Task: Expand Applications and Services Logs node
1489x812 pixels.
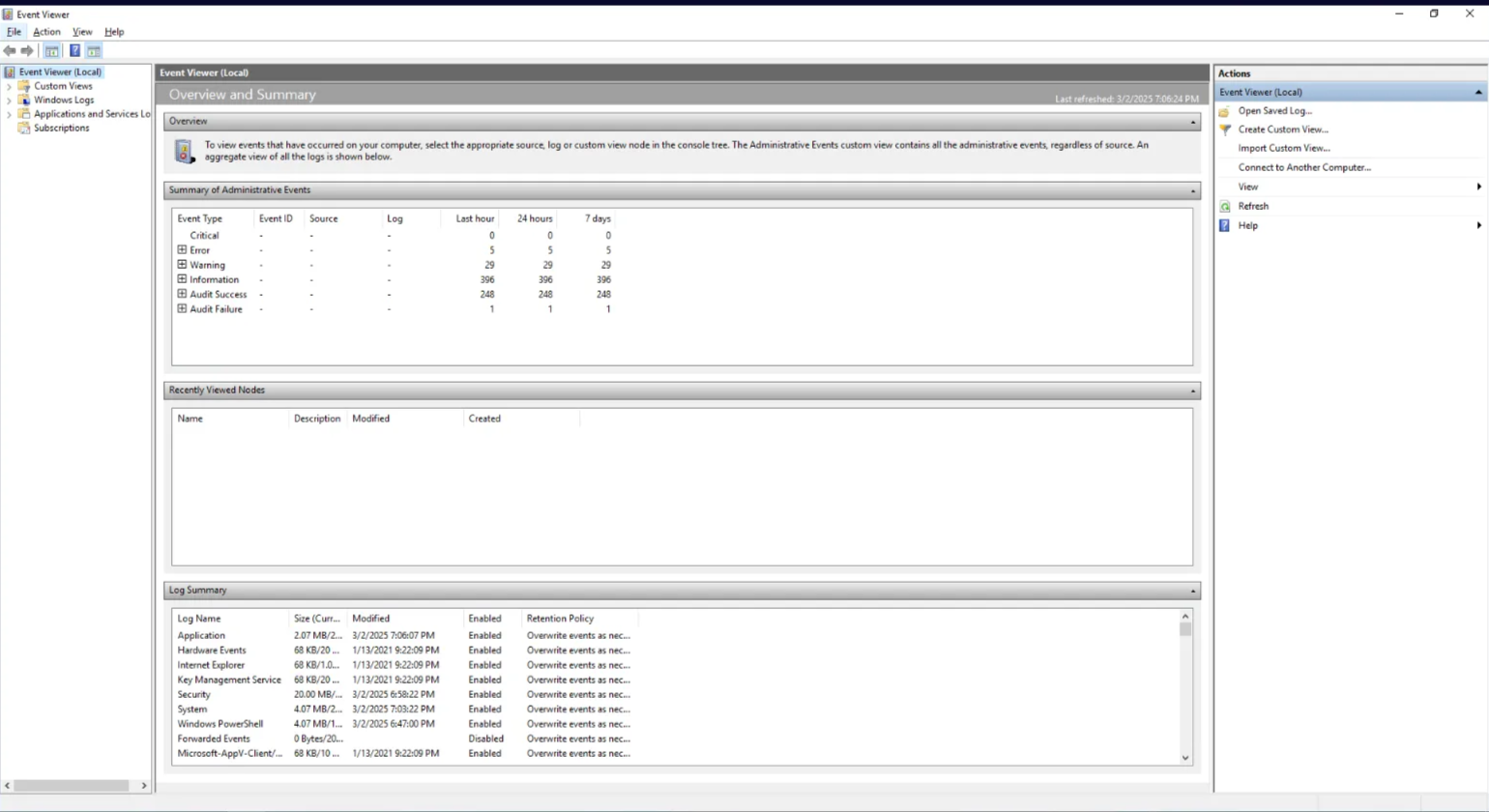Action: point(10,114)
